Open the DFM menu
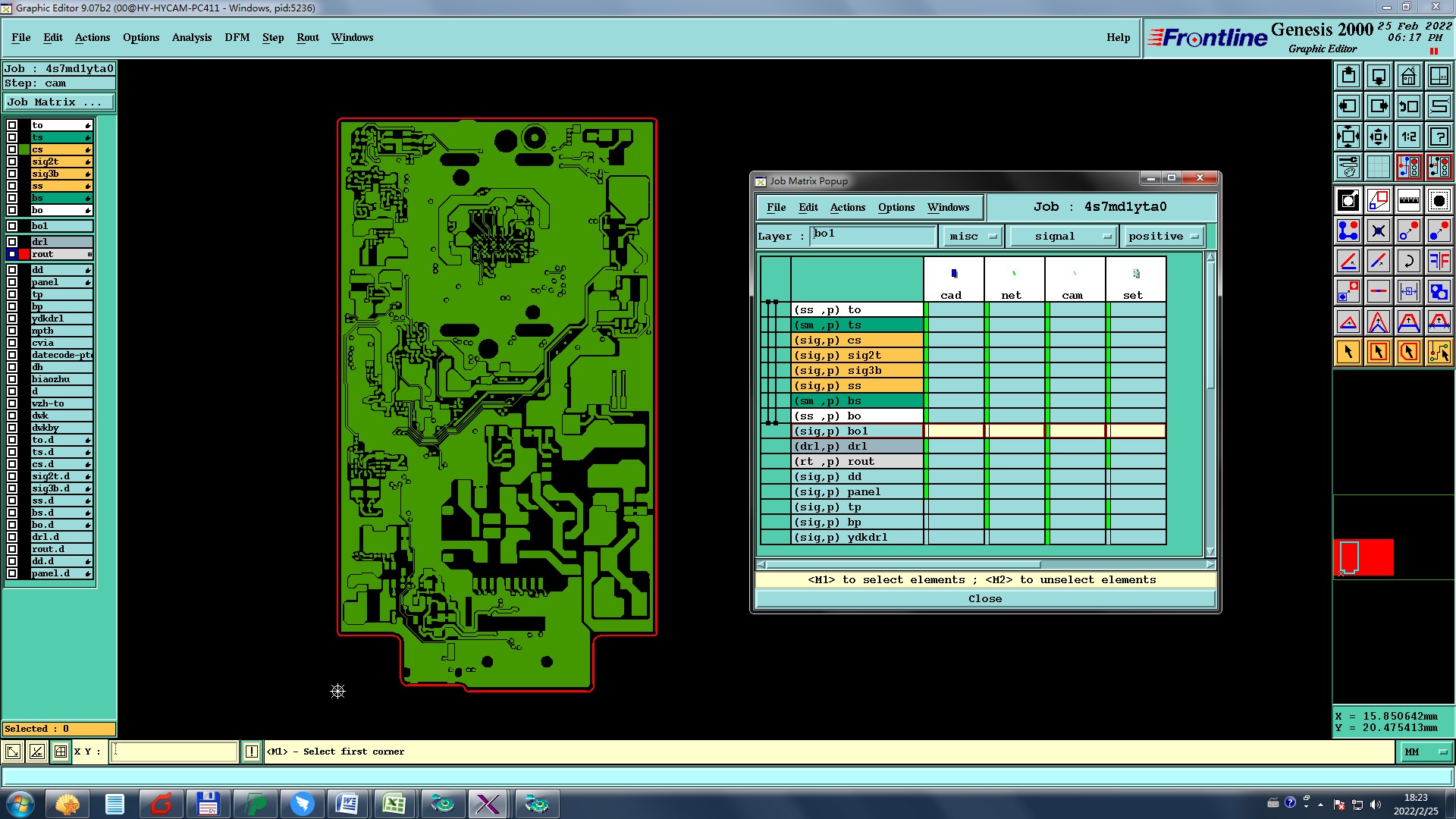Screen dimensions: 1456x819 coord(237,37)
